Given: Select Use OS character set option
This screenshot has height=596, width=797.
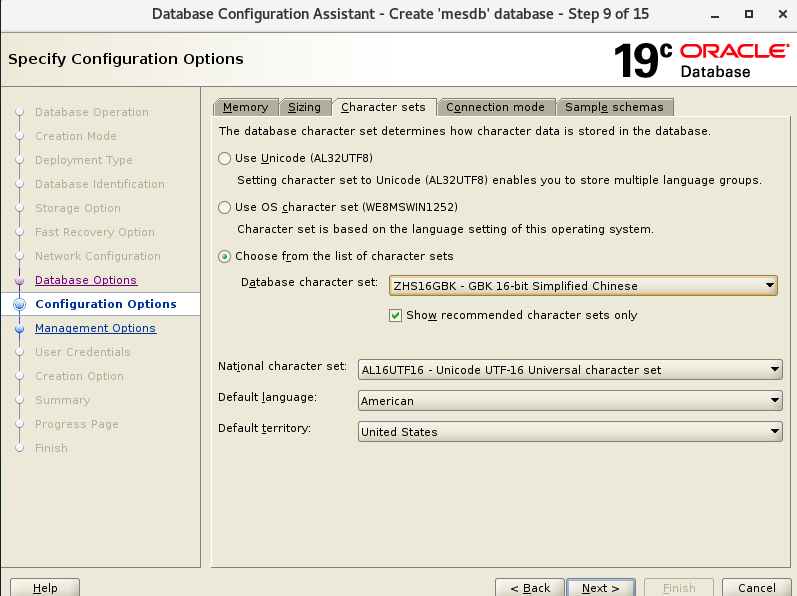Looking at the screenshot, I should coord(225,207).
